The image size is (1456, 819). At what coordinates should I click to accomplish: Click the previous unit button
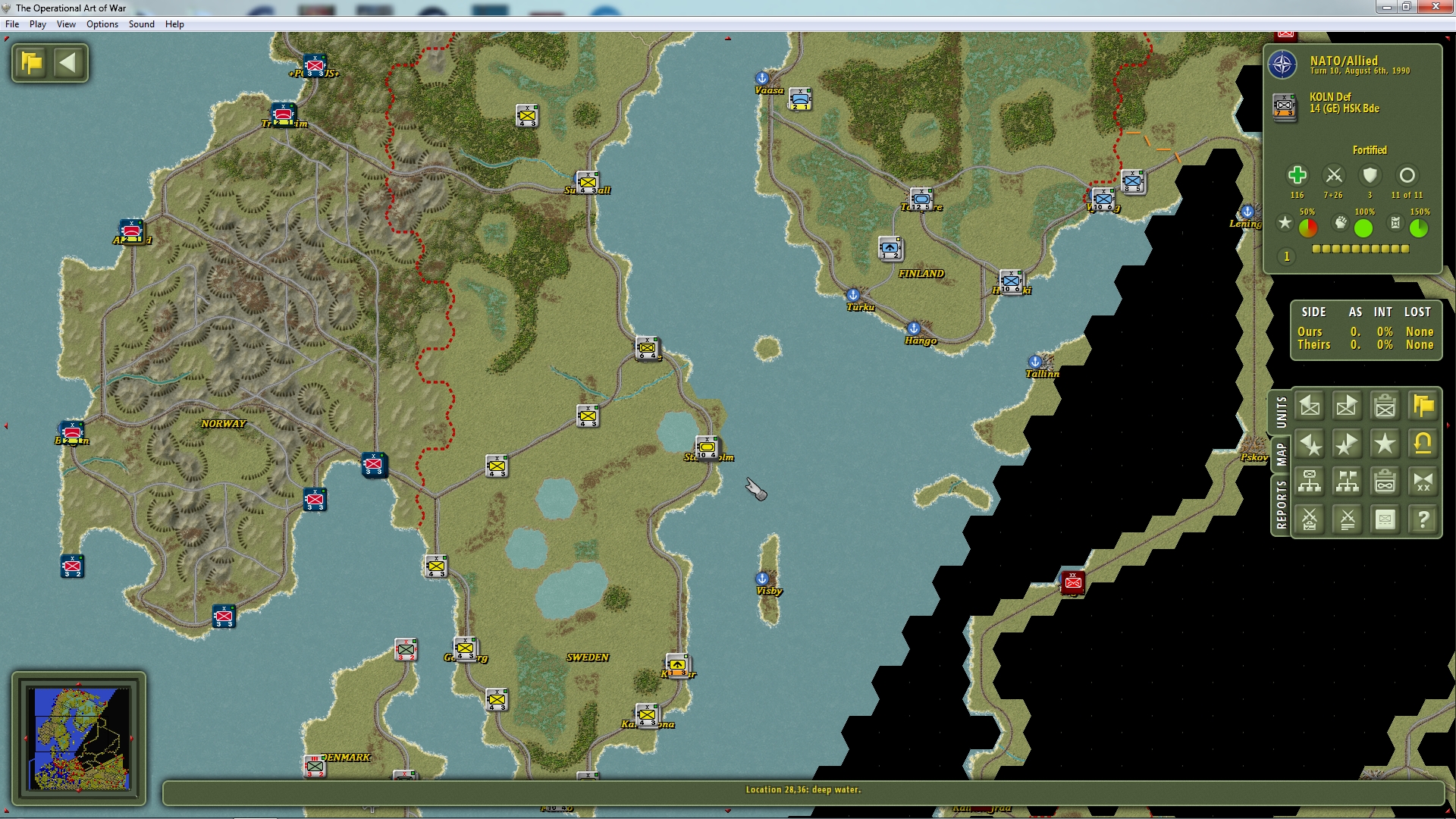(x=1310, y=406)
